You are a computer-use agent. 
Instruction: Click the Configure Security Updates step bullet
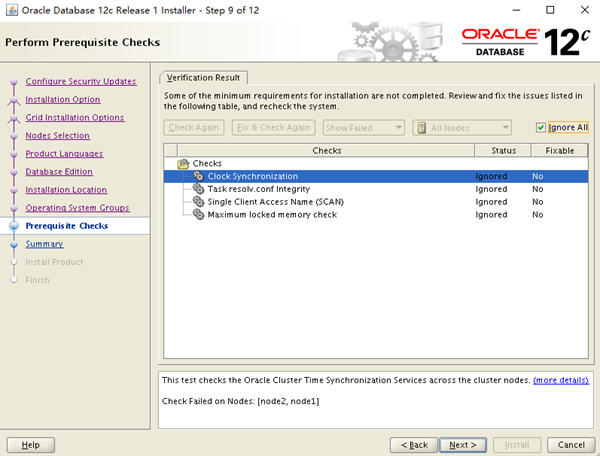(x=14, y=81)
